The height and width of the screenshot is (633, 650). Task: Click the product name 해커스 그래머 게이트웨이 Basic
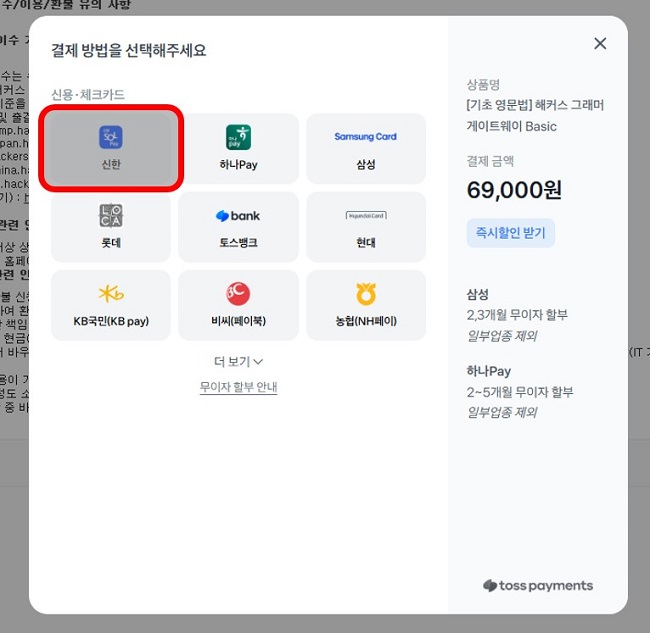pos(535,116)
